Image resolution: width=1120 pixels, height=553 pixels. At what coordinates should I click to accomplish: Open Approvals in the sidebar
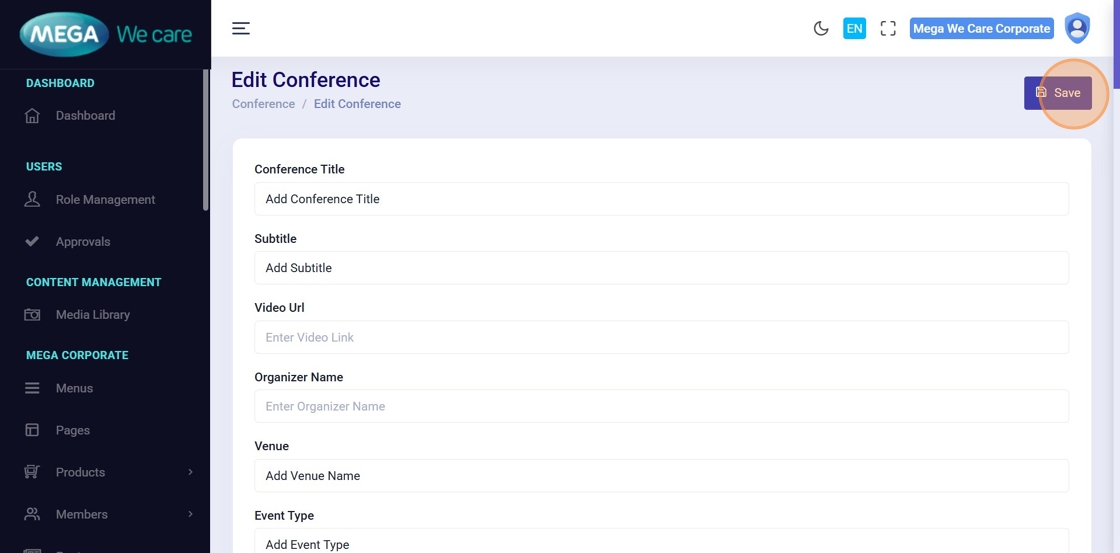(83, 242)
